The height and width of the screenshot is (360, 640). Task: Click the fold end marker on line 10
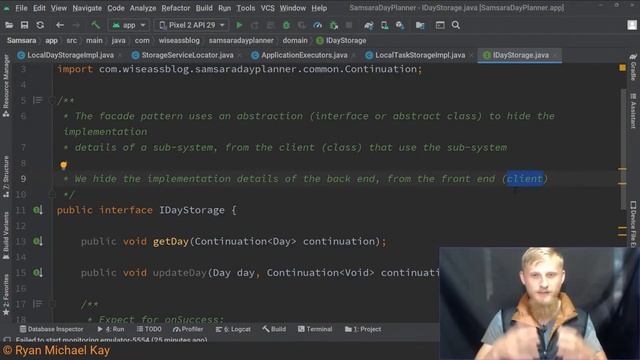[52, 194]
